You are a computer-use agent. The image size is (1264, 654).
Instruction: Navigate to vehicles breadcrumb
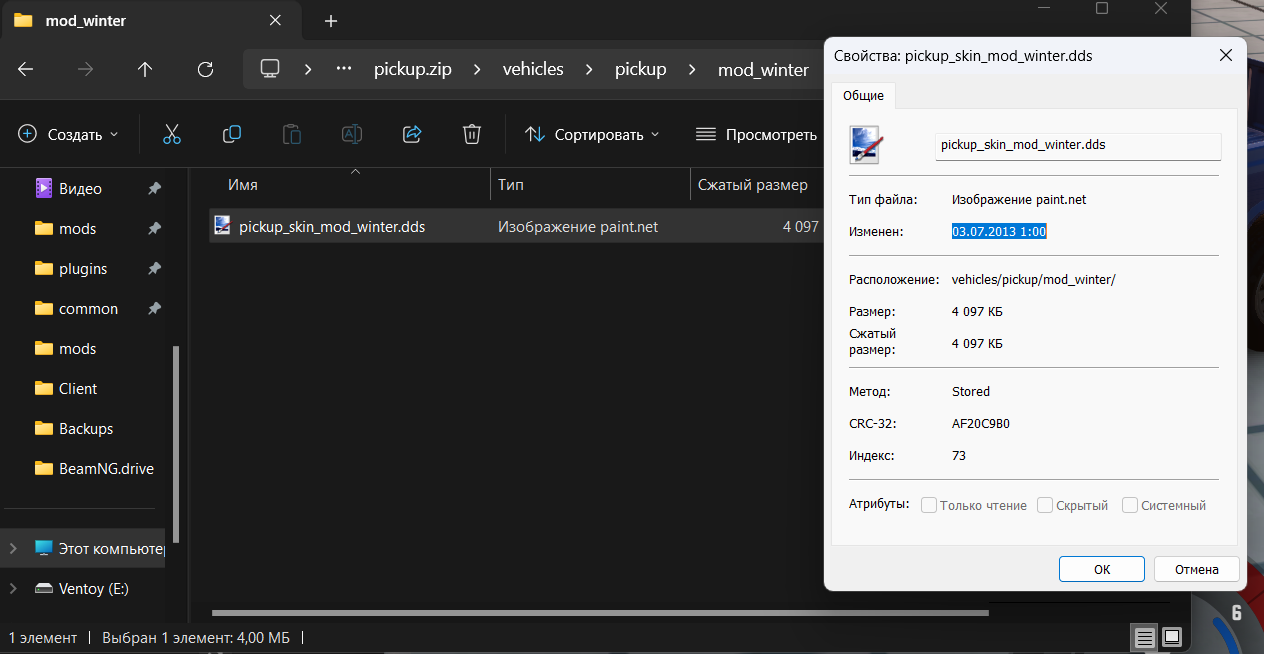(x=533, y=69)
